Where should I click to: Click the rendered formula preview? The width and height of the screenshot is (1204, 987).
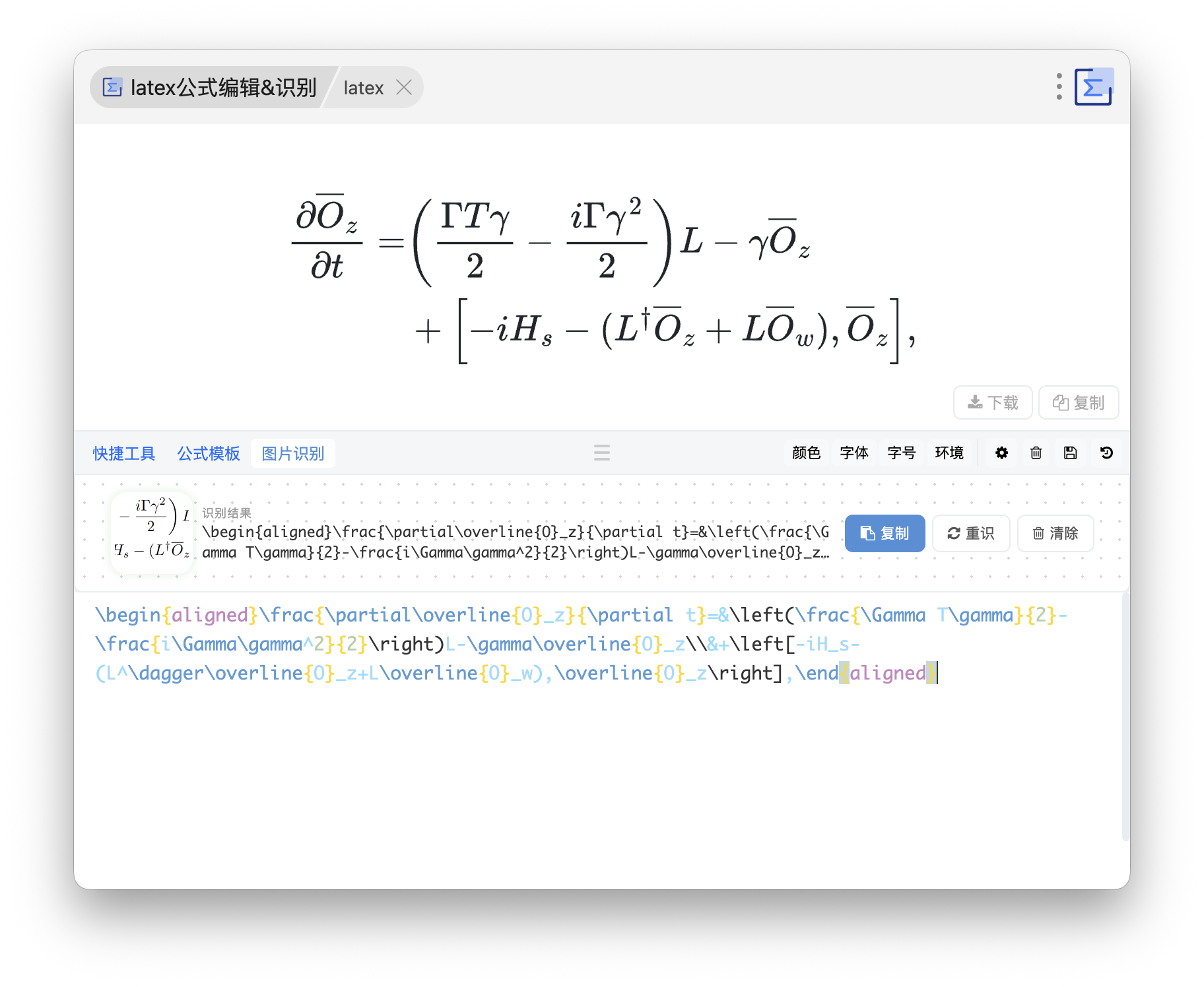click(602, 278)
